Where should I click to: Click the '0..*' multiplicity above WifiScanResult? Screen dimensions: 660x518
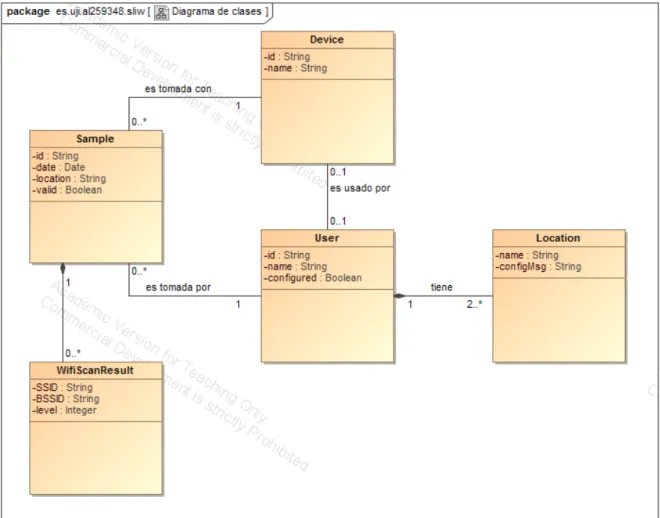(73, 353)
